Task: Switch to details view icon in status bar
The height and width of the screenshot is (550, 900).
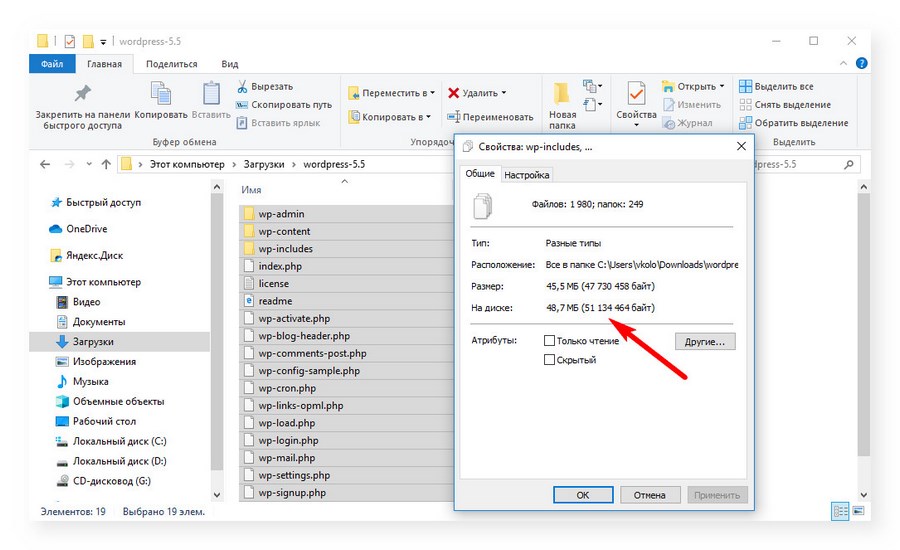Action: click(840, 511)
